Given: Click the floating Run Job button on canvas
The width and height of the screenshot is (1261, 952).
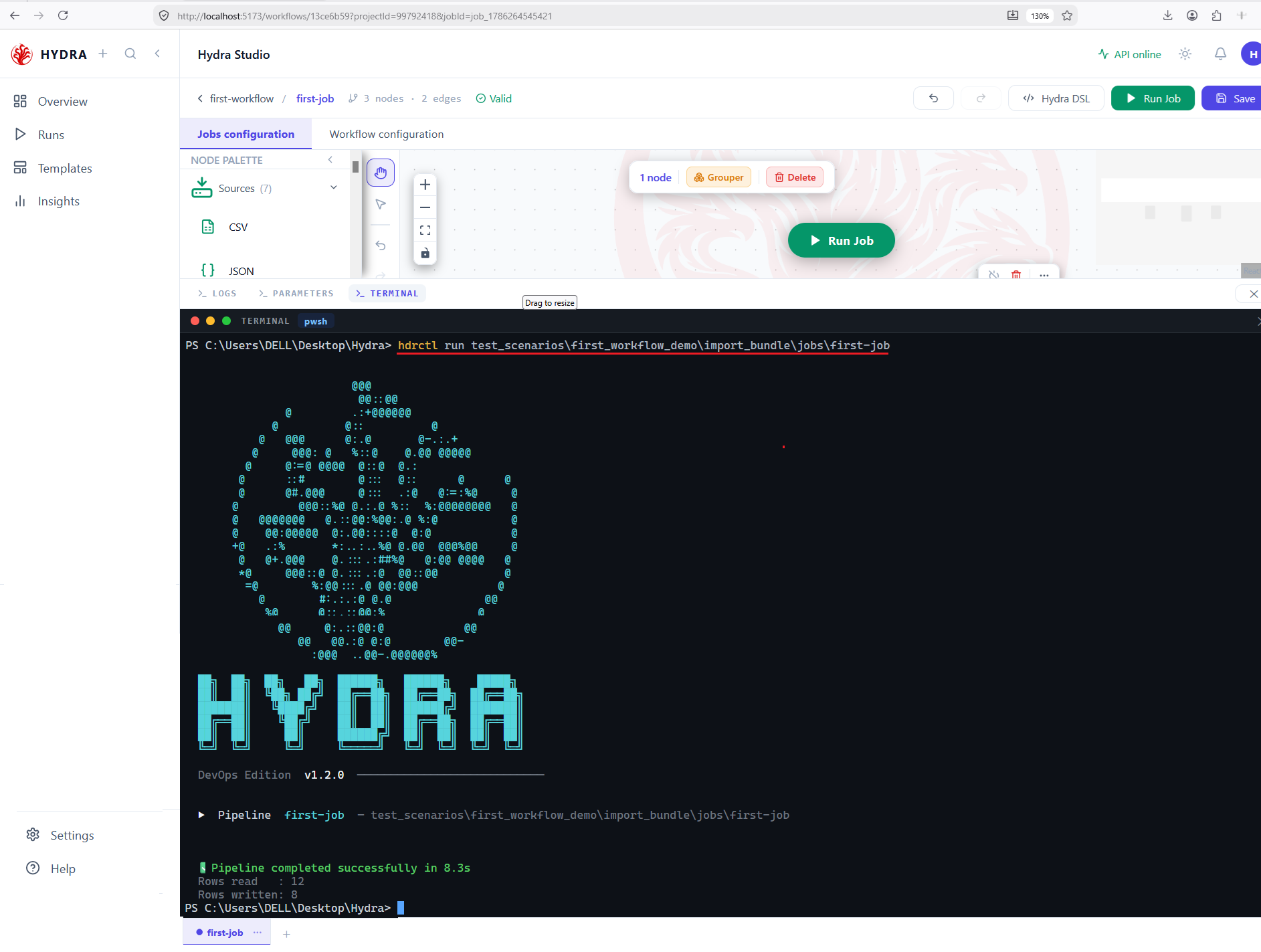Looking at the screenshot, I should pyautogui.click(x=841, y=240).
